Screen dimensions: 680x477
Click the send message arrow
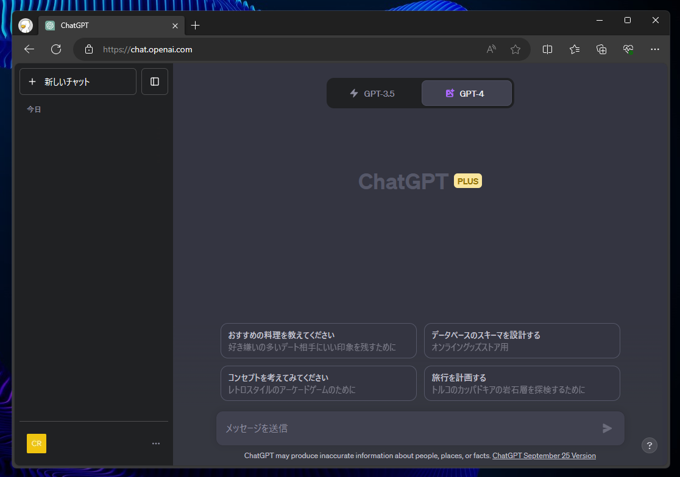(607, 428)
